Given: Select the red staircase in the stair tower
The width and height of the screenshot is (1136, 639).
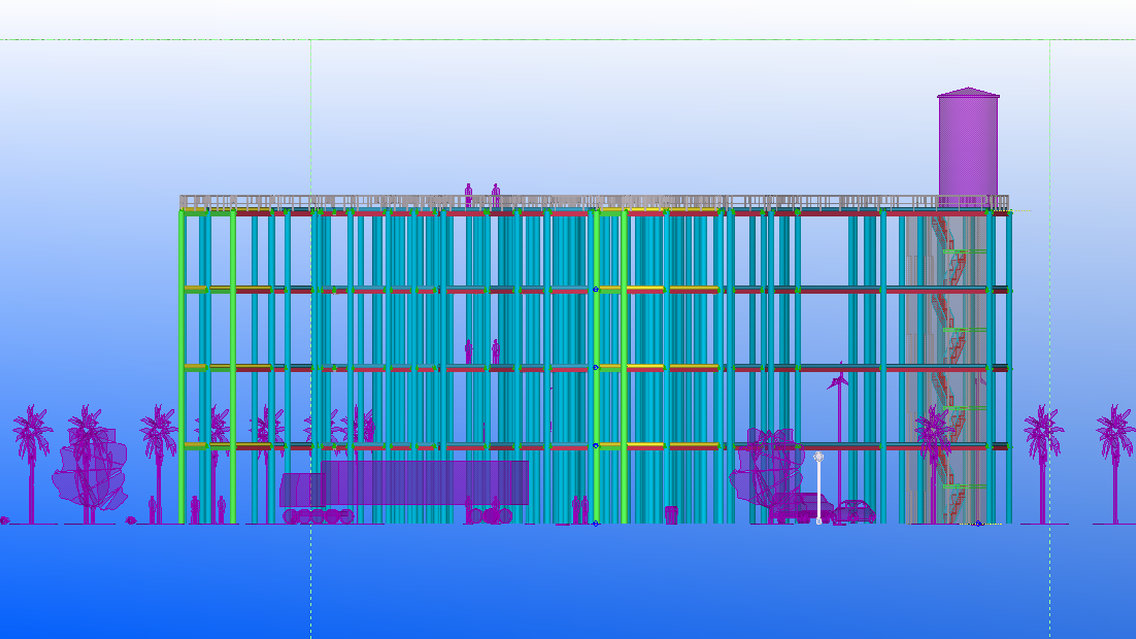Looking at the screenshot, I should [949, 368].
